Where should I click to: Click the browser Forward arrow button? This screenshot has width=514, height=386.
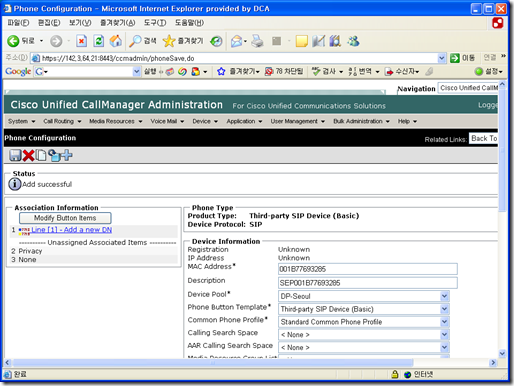tap(56, 41)
